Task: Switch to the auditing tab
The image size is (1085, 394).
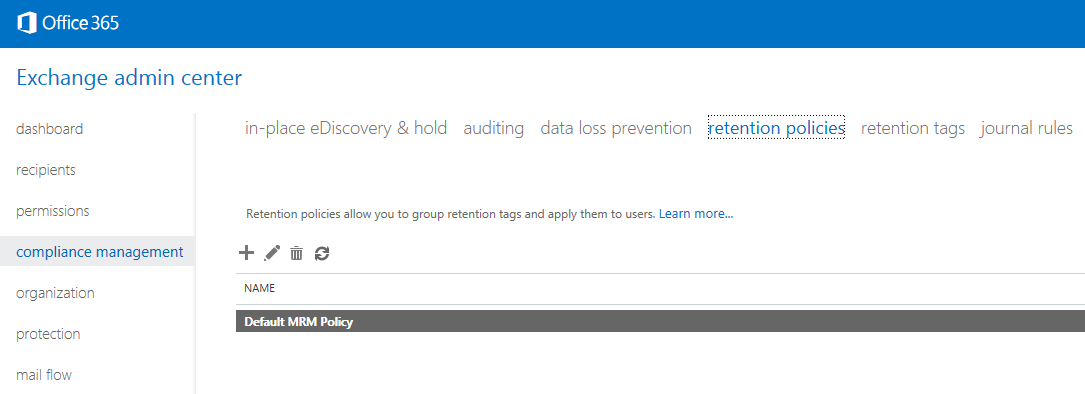Action: (493, 128)
